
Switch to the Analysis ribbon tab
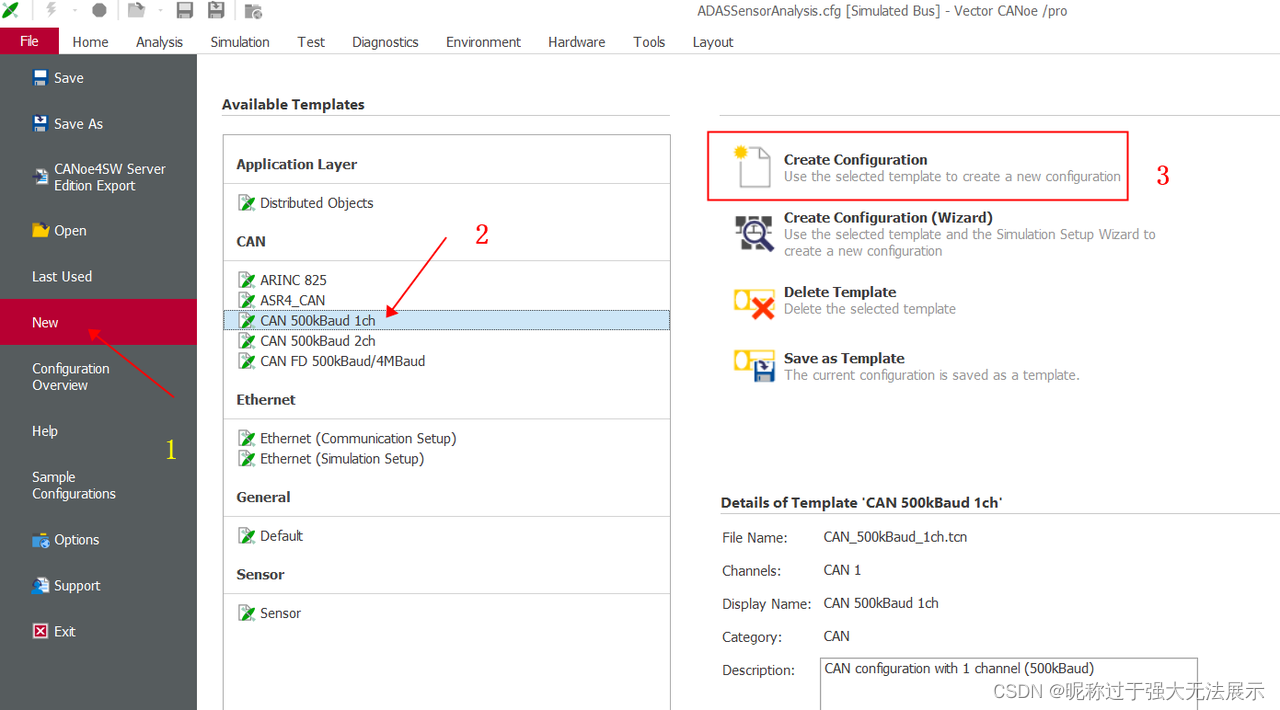159,42
